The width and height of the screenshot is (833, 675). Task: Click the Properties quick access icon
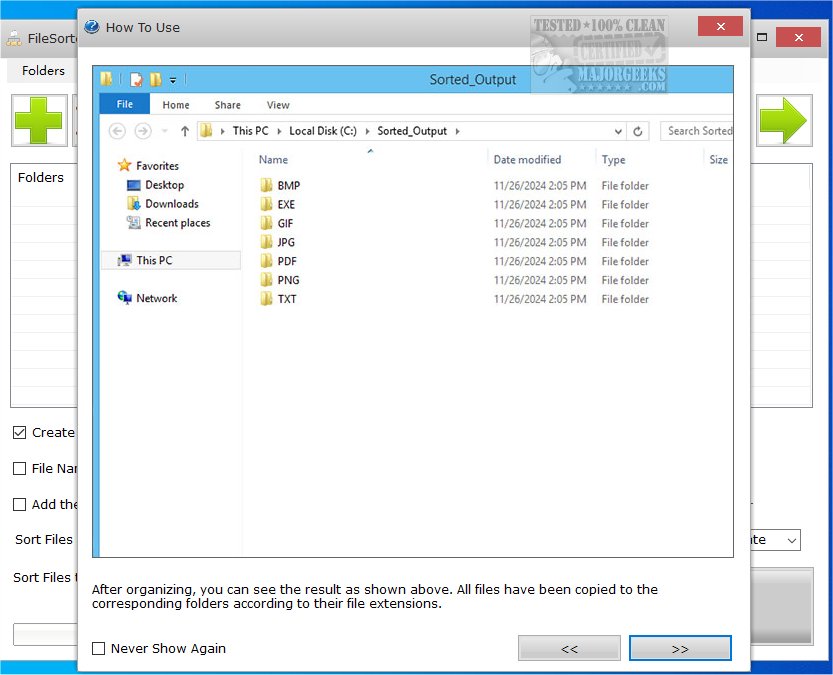coord(136,80)
